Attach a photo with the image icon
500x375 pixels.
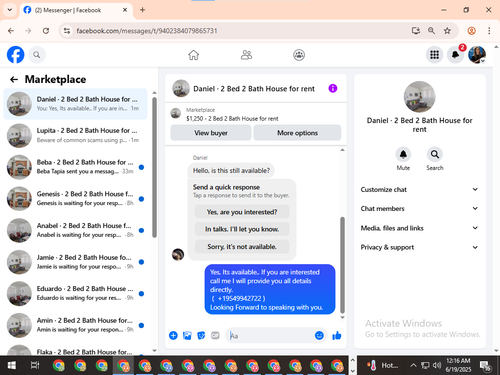pos(187,335)
